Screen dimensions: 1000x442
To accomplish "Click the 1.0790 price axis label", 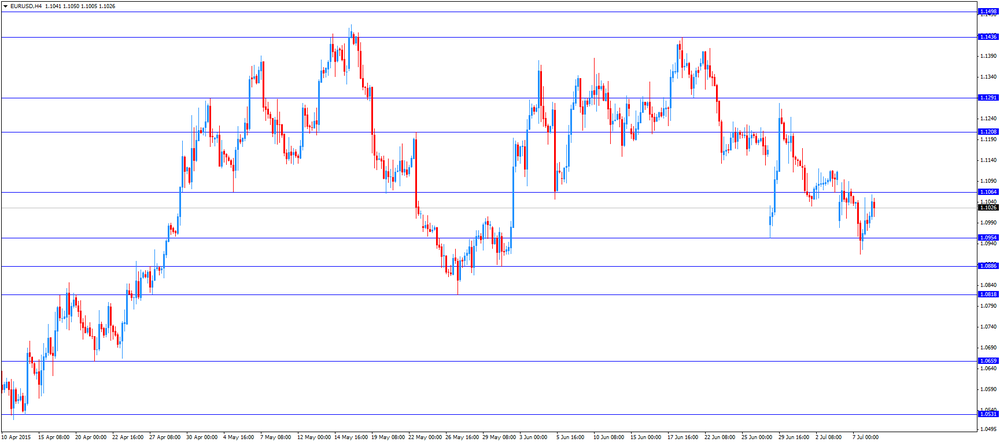I will (x=990, y=306).
